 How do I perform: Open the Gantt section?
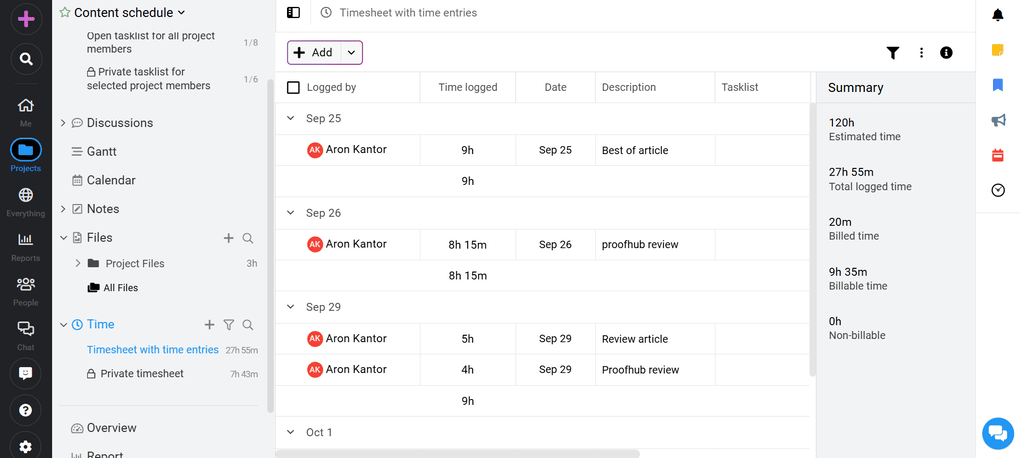click(x=101, y=151)
